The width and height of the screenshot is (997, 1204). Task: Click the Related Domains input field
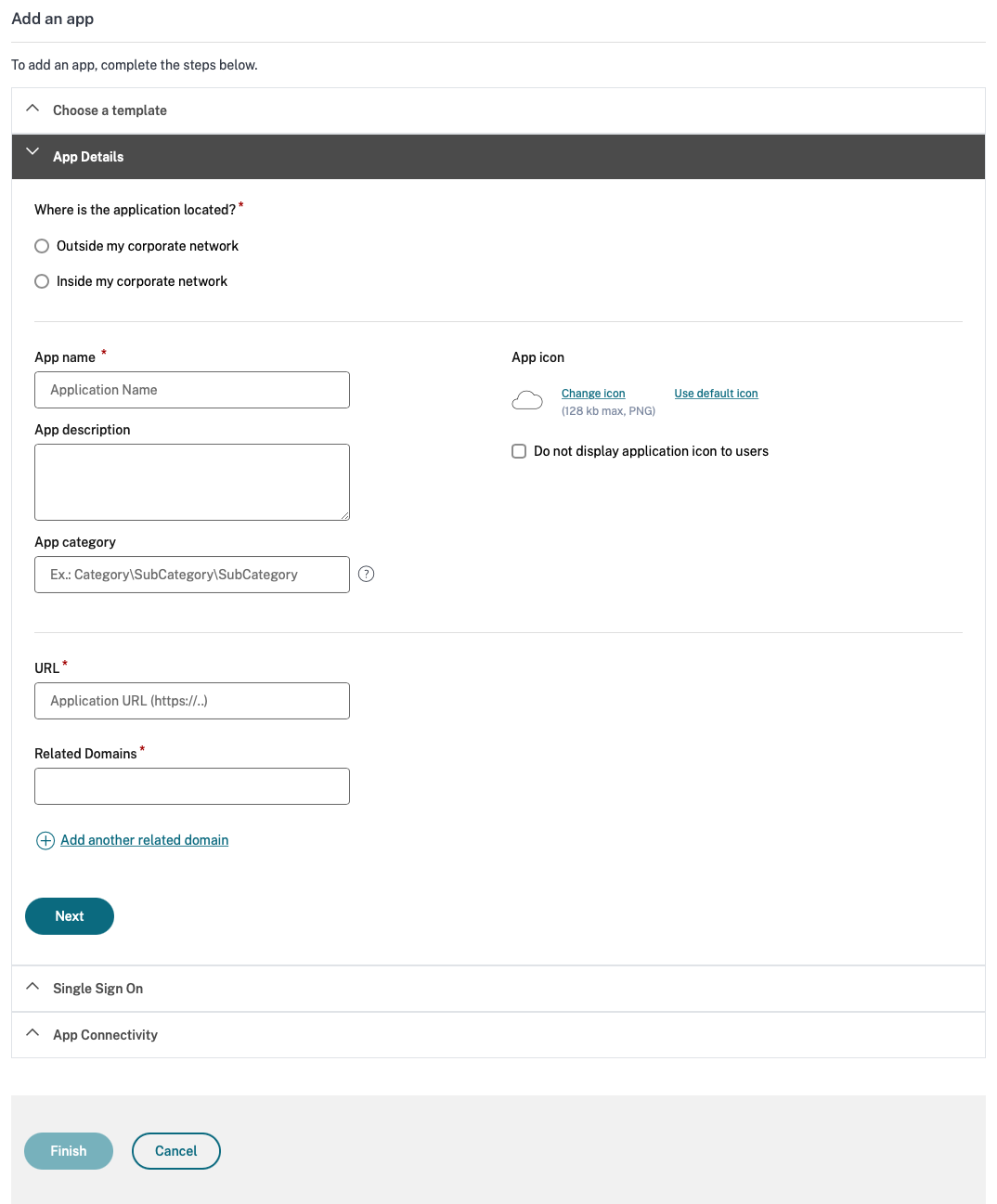[x=192, y=786]
